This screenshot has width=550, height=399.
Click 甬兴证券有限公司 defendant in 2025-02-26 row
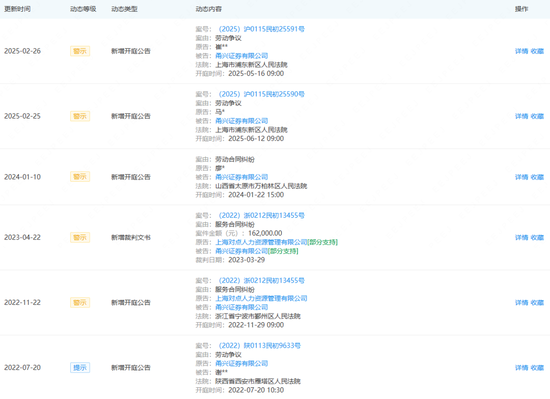tap(242, 56)
